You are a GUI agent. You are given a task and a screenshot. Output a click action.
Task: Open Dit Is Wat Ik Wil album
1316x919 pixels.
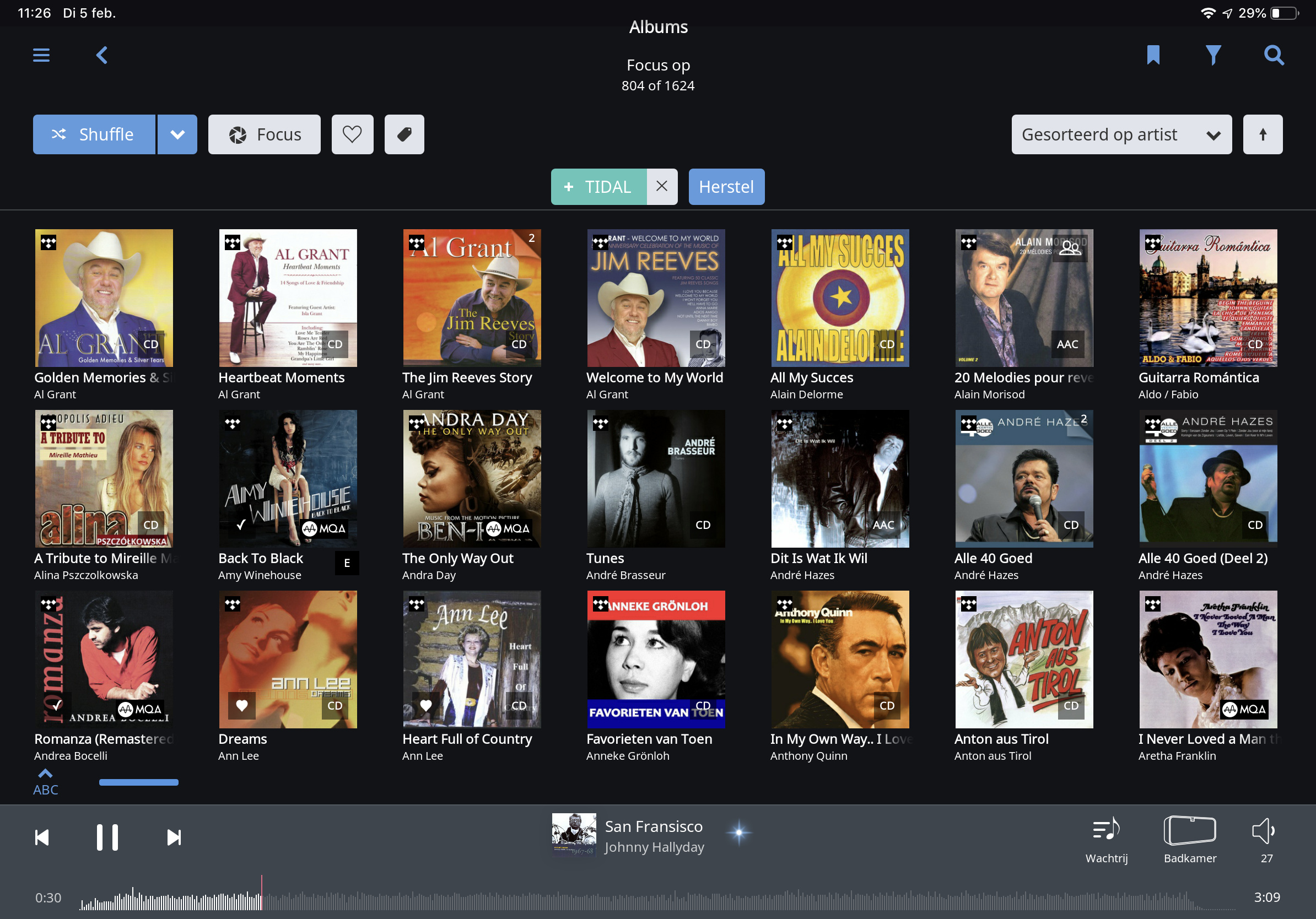(x=840, y=478)
